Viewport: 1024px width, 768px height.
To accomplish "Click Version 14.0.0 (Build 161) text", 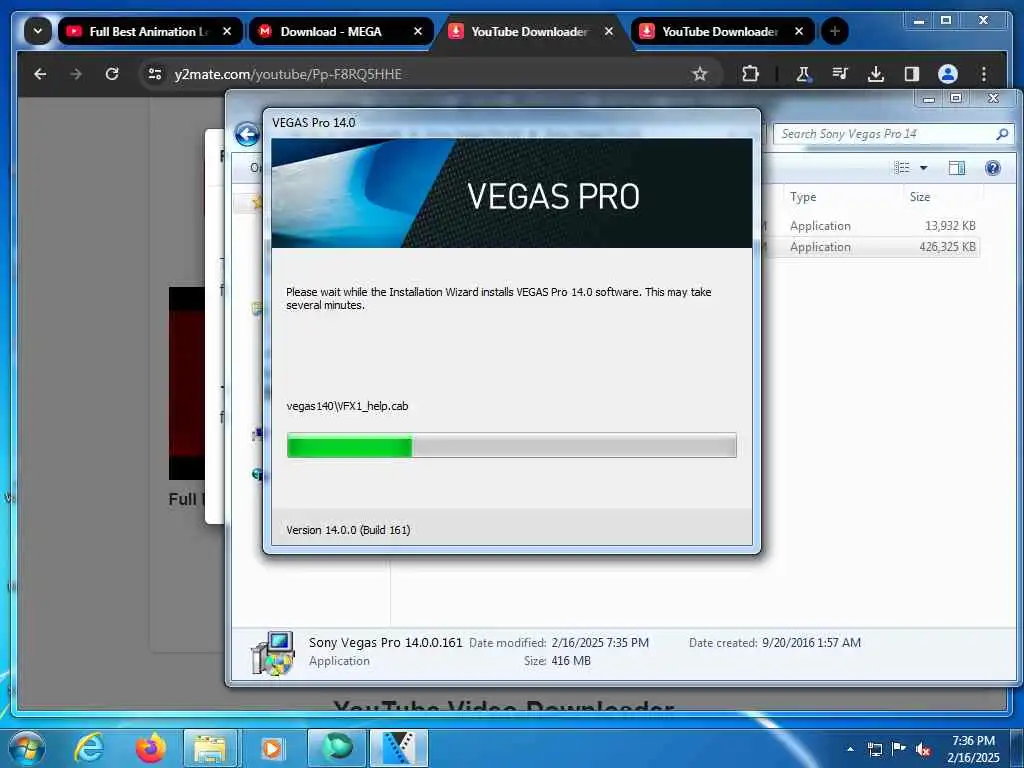I will (348, 530).
